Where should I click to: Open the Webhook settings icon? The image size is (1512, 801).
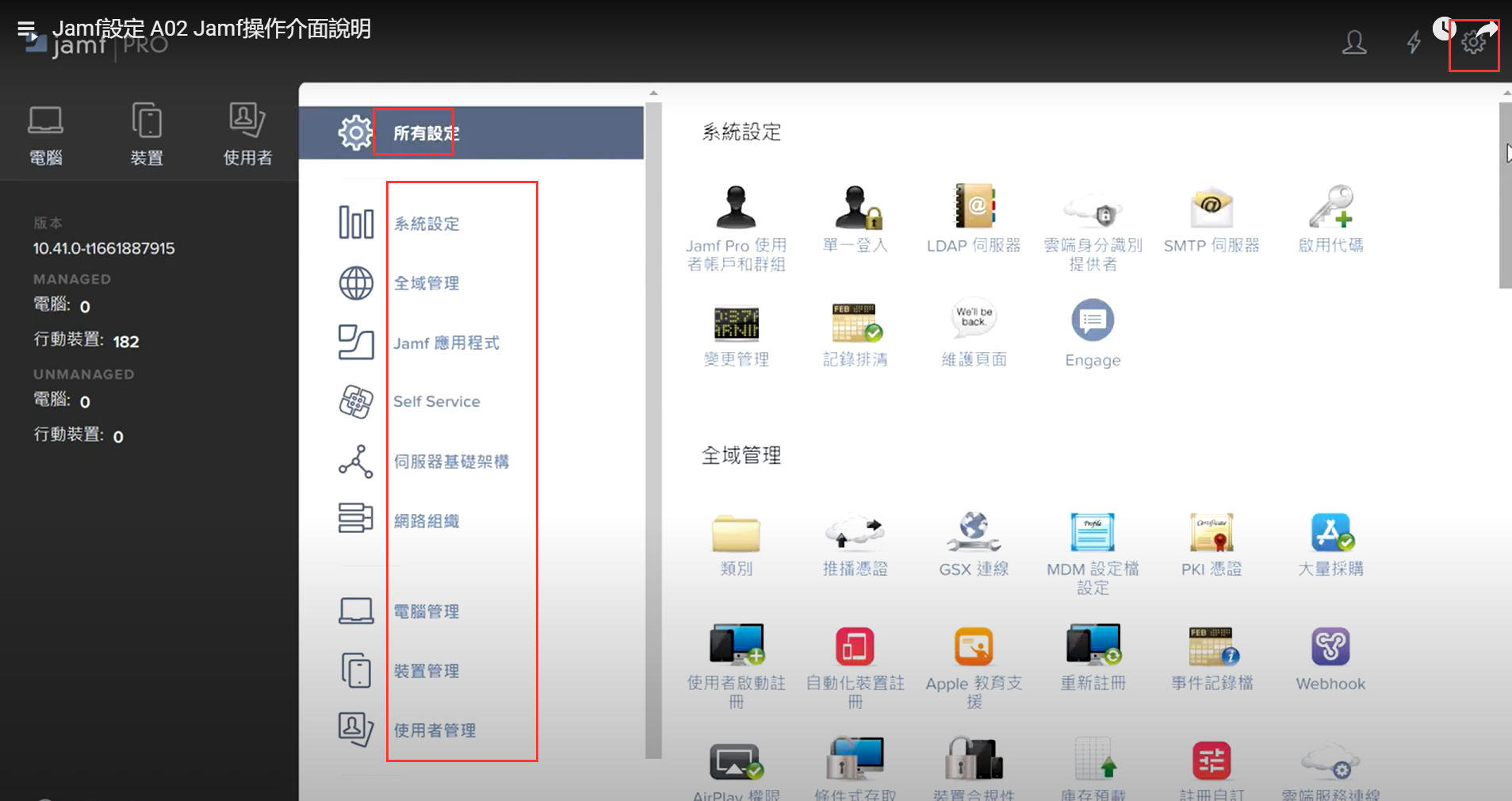click(1330, 658)
